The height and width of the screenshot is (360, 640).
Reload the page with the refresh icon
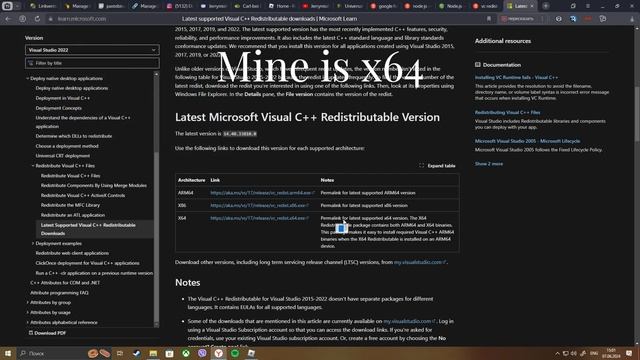point(37,19)
